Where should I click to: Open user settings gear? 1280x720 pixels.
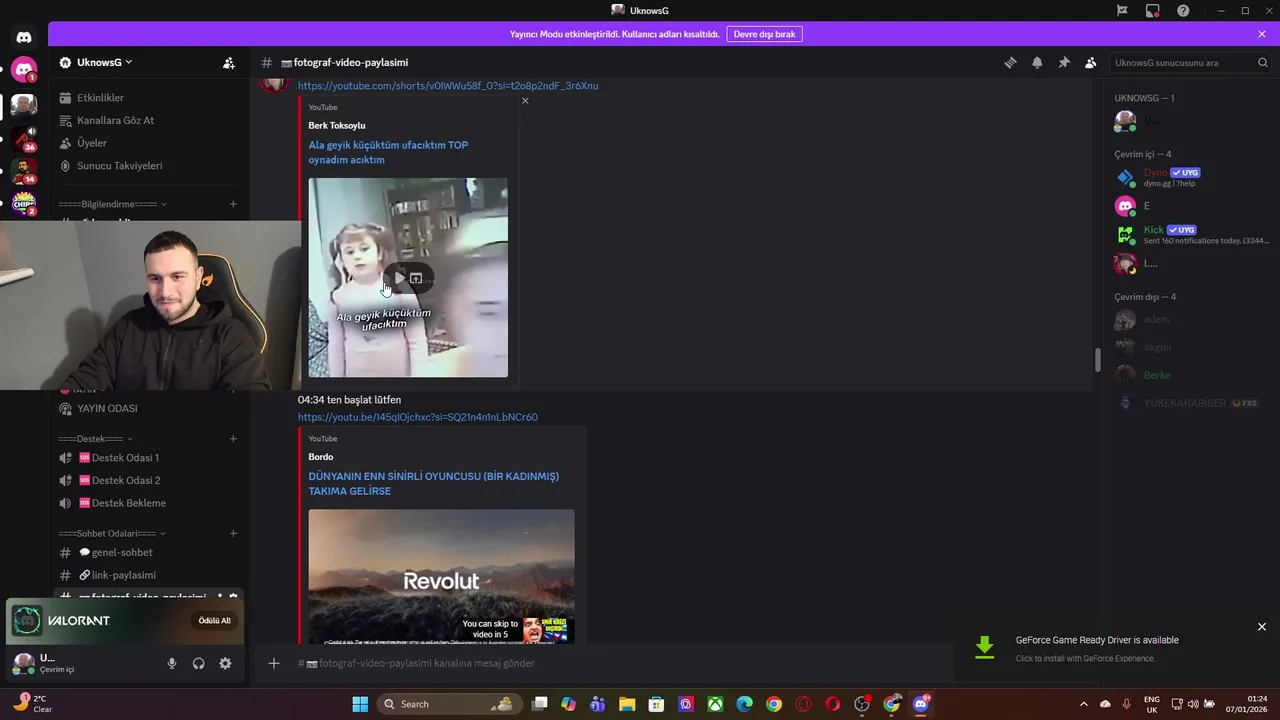pos(225,663)
